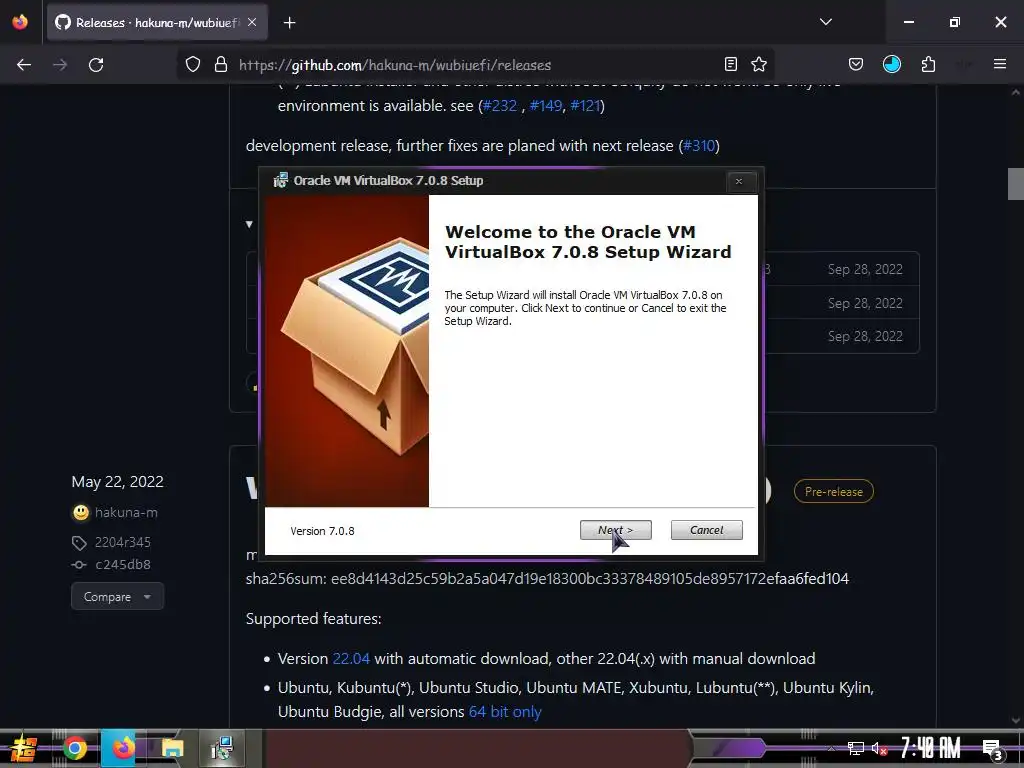Select the Releases hakuna-m/wubiuefi tab

157,23
